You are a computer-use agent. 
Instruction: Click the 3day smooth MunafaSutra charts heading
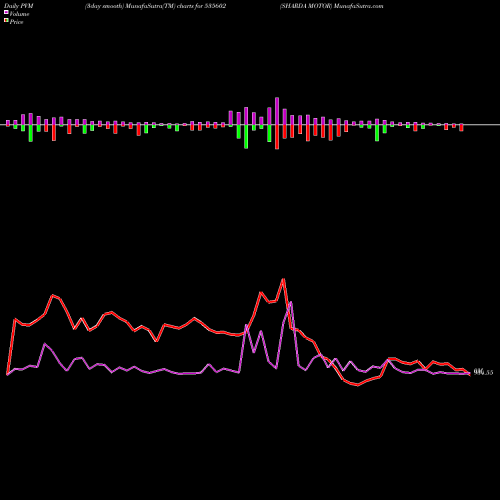coord(156,6)
